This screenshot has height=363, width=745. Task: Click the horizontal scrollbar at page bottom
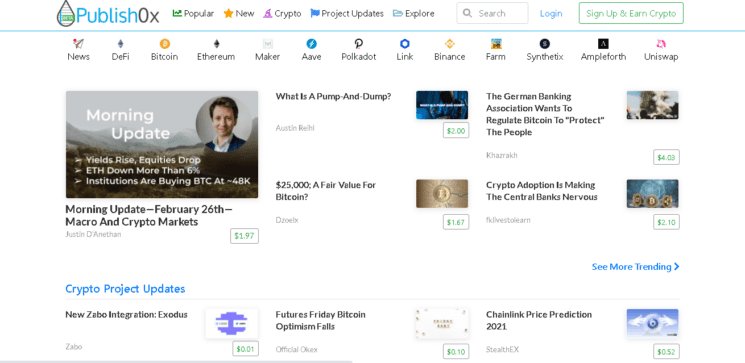click(x=176, y=362)
